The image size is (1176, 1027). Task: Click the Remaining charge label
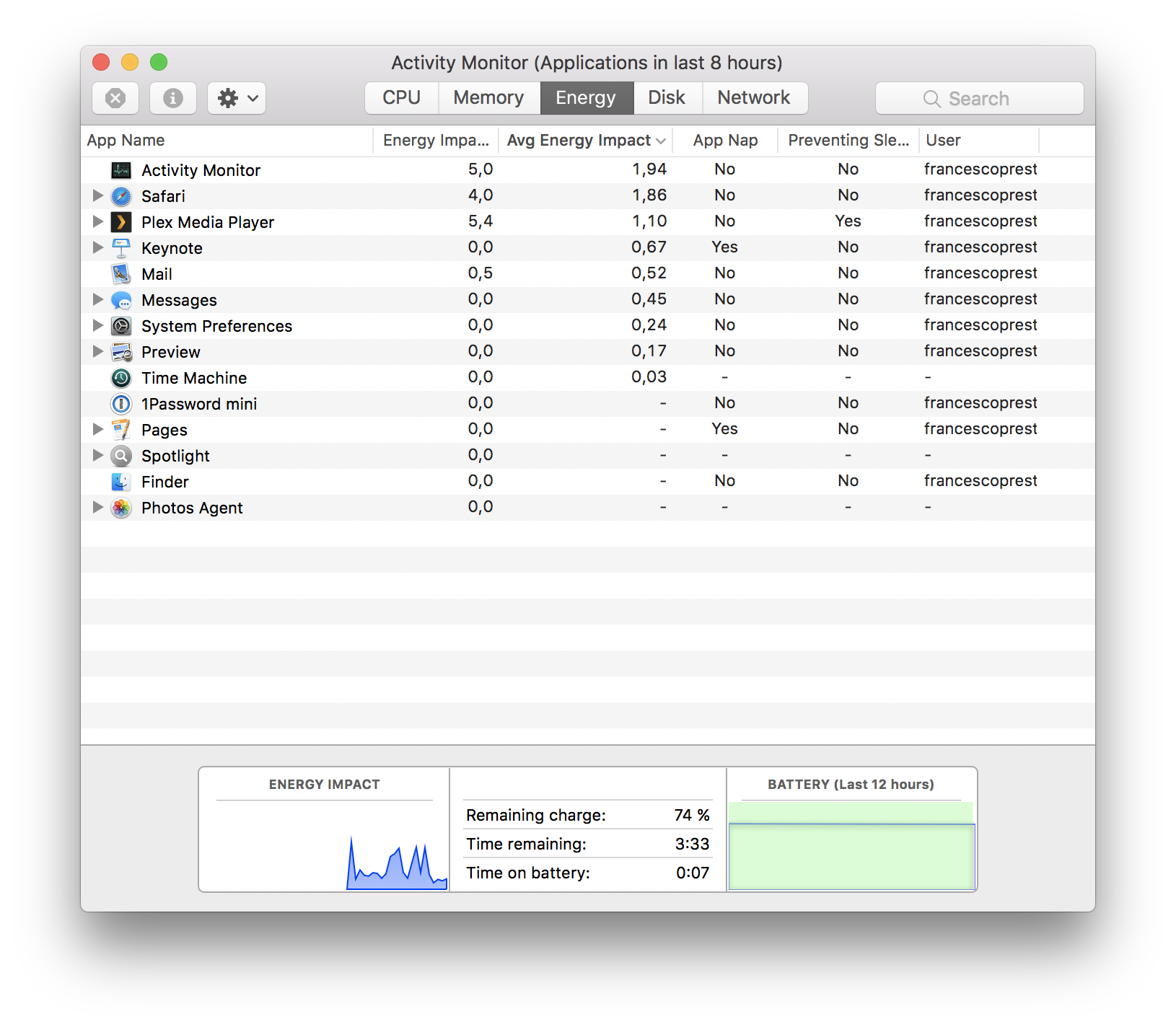536,815
